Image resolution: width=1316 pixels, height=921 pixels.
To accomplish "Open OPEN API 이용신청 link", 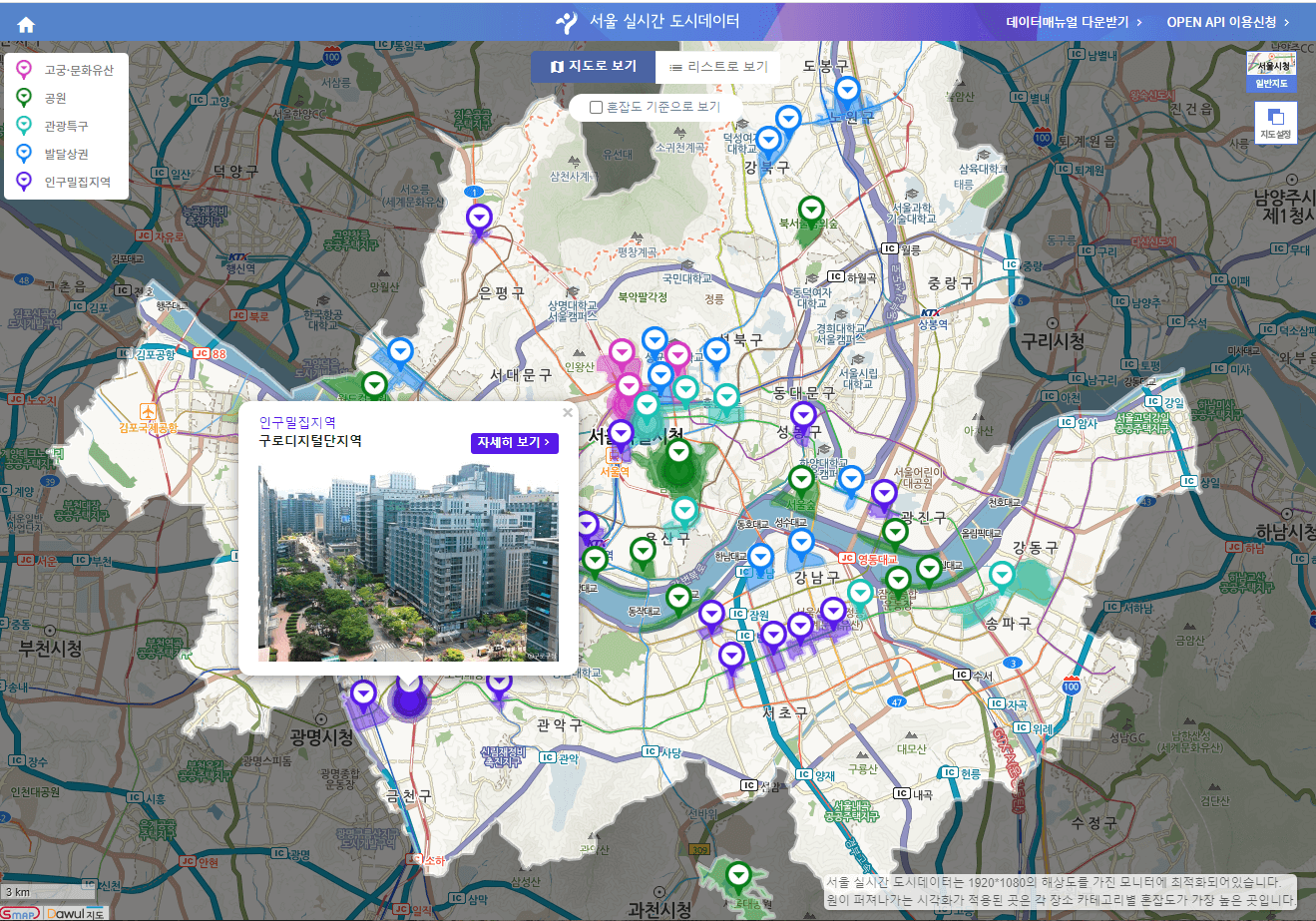I will 1228,22.
